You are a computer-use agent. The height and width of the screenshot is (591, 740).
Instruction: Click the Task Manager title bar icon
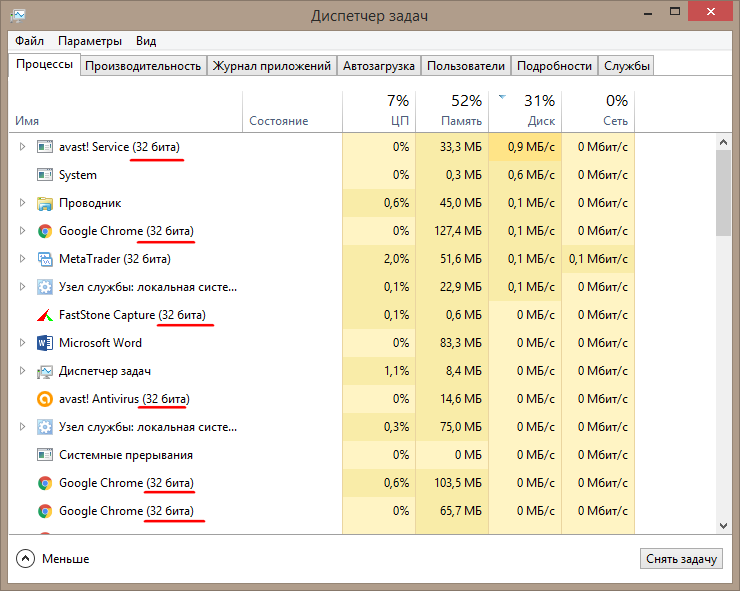pos(17,16)
